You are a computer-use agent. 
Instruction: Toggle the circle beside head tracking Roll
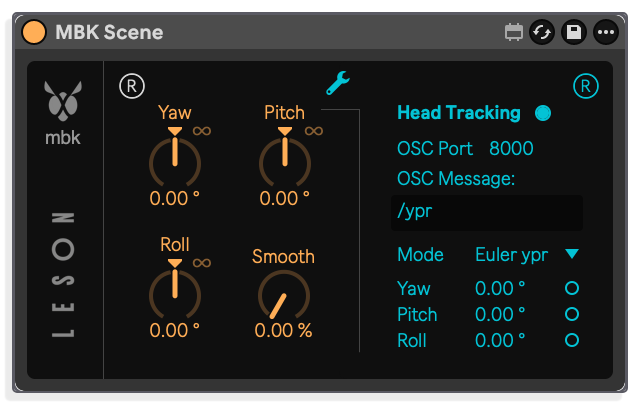point(572,340)
